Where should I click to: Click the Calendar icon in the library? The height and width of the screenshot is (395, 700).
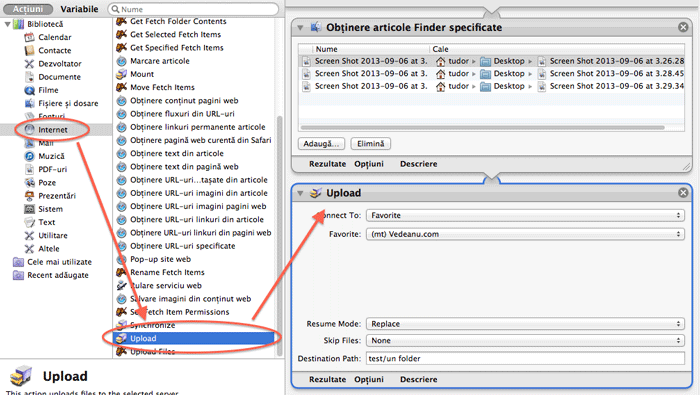pyautogui.click(x=29, y=37)
